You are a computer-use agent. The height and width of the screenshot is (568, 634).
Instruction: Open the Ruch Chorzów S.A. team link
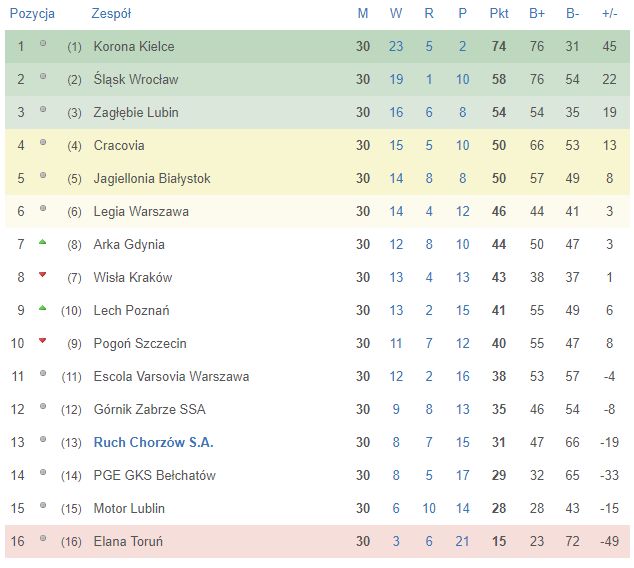pyautogui.click(x=153, y=442)
